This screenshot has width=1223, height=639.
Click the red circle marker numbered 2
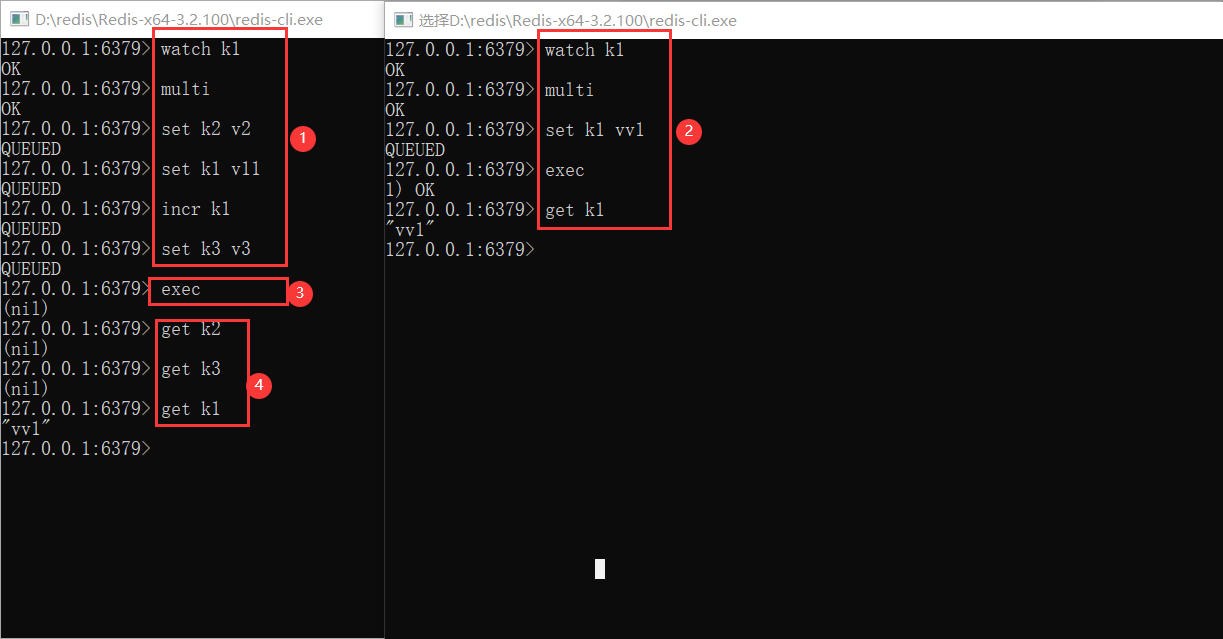pos(688,131)
